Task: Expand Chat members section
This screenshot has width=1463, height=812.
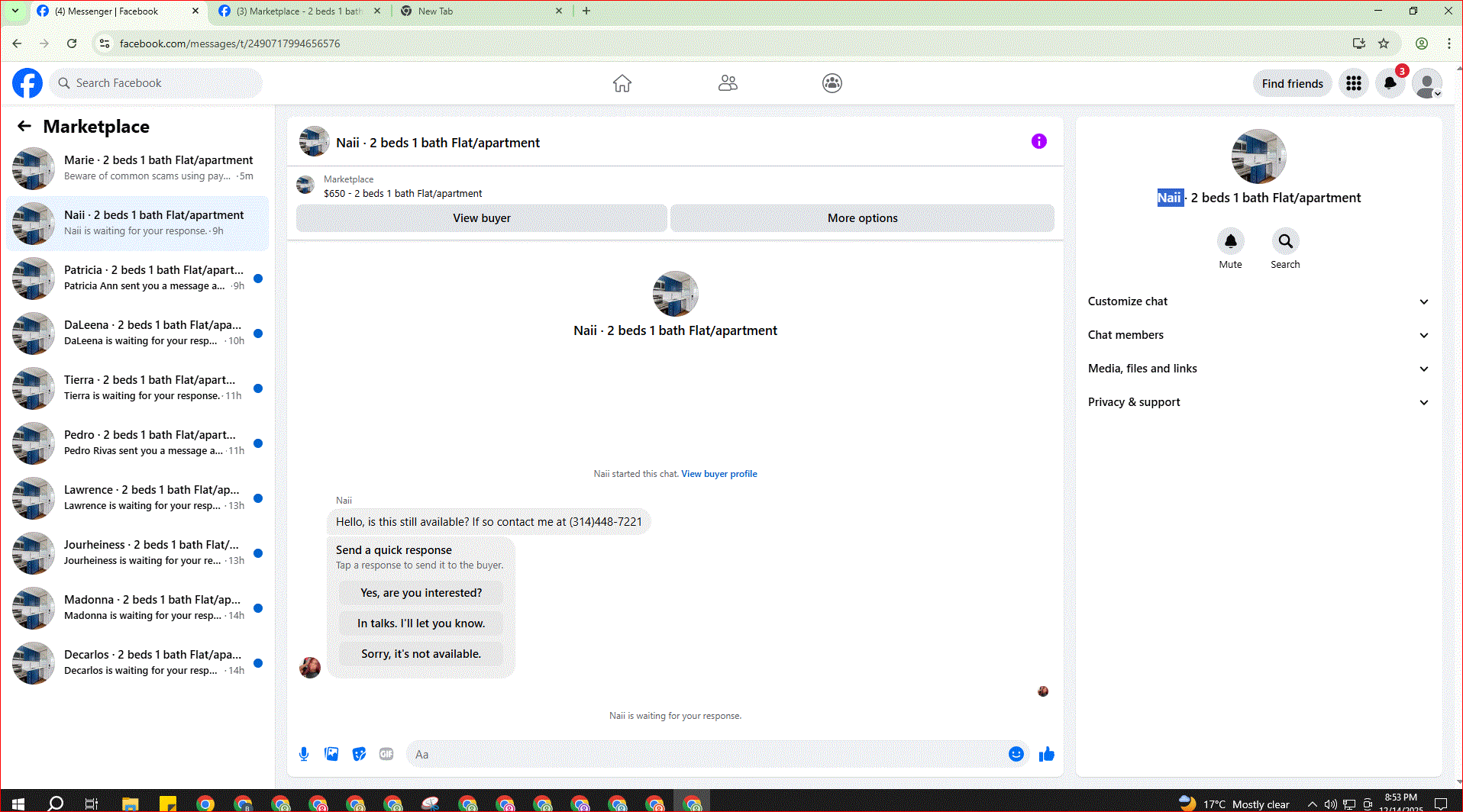Action: [1258, 335]
